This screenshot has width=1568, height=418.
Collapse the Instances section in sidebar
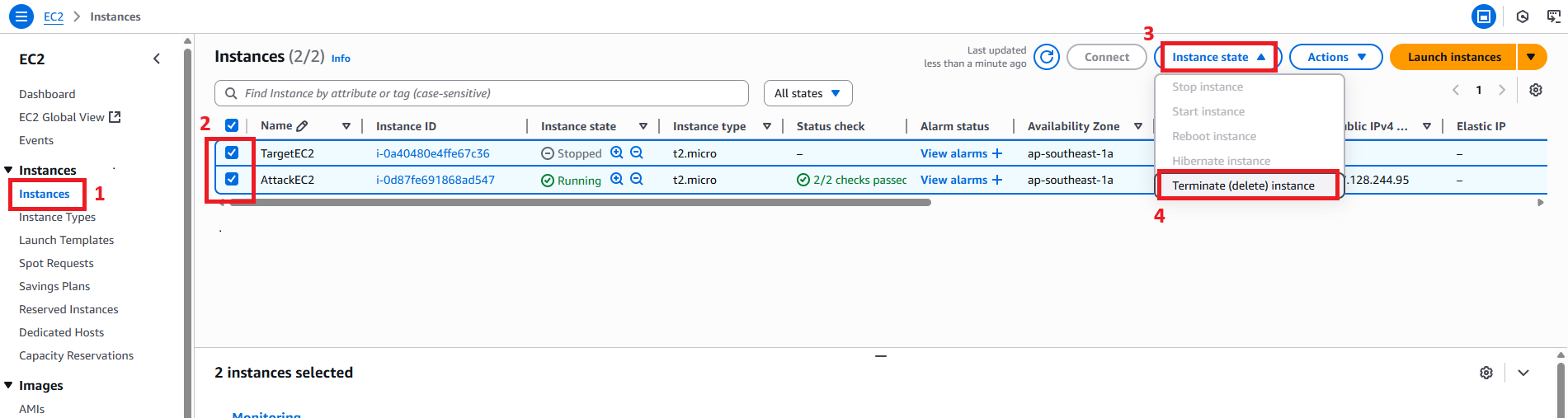[x=9, y=170]
